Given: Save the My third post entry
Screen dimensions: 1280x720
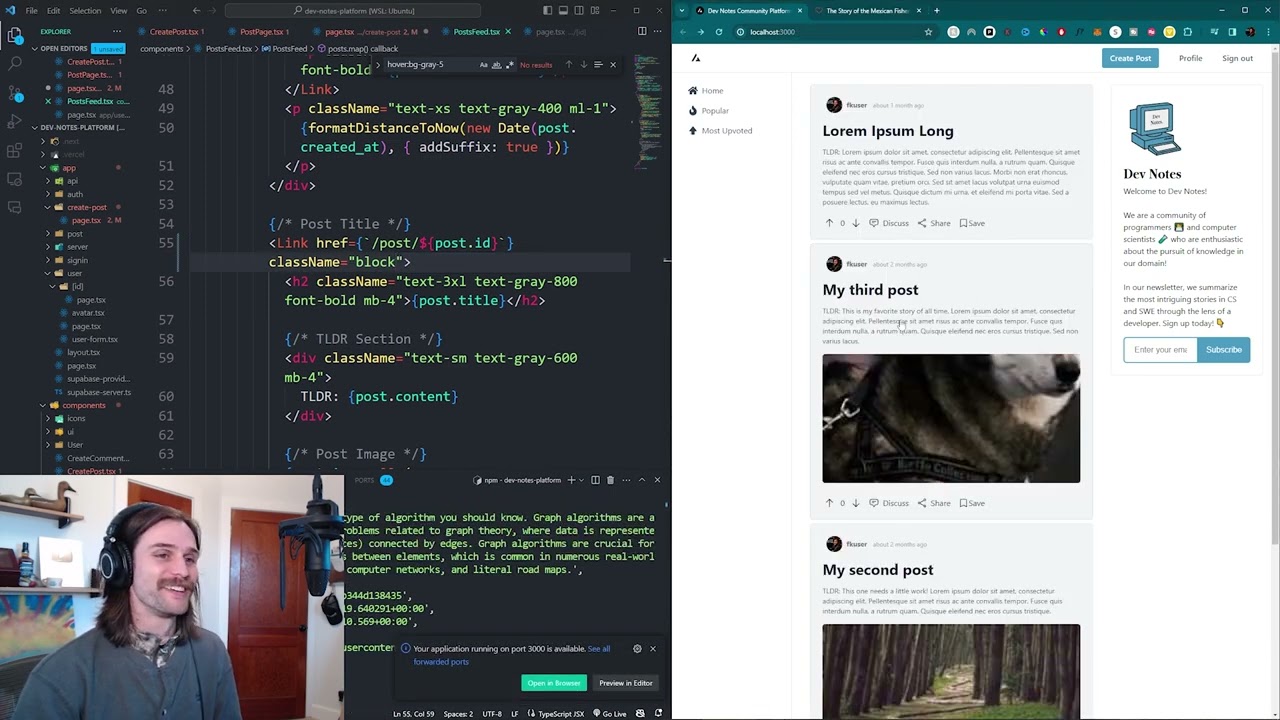Looking at the screenshot, I should (x=972, y=503).
